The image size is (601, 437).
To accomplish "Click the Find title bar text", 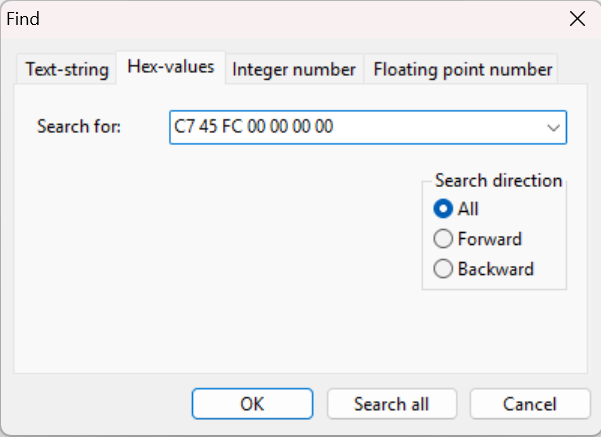I will click(24, 19).
